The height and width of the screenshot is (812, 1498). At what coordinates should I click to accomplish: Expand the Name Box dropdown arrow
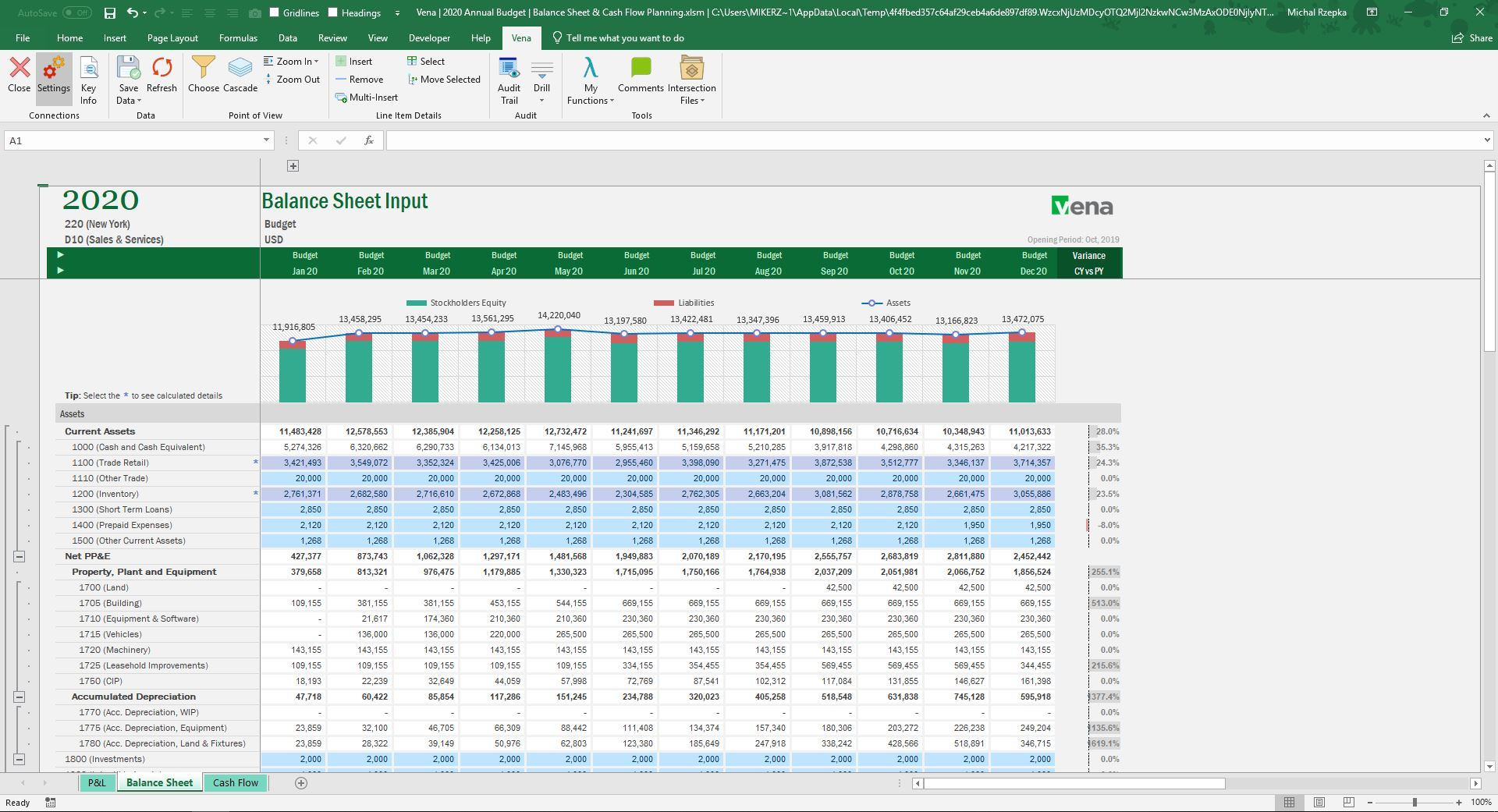266,140
